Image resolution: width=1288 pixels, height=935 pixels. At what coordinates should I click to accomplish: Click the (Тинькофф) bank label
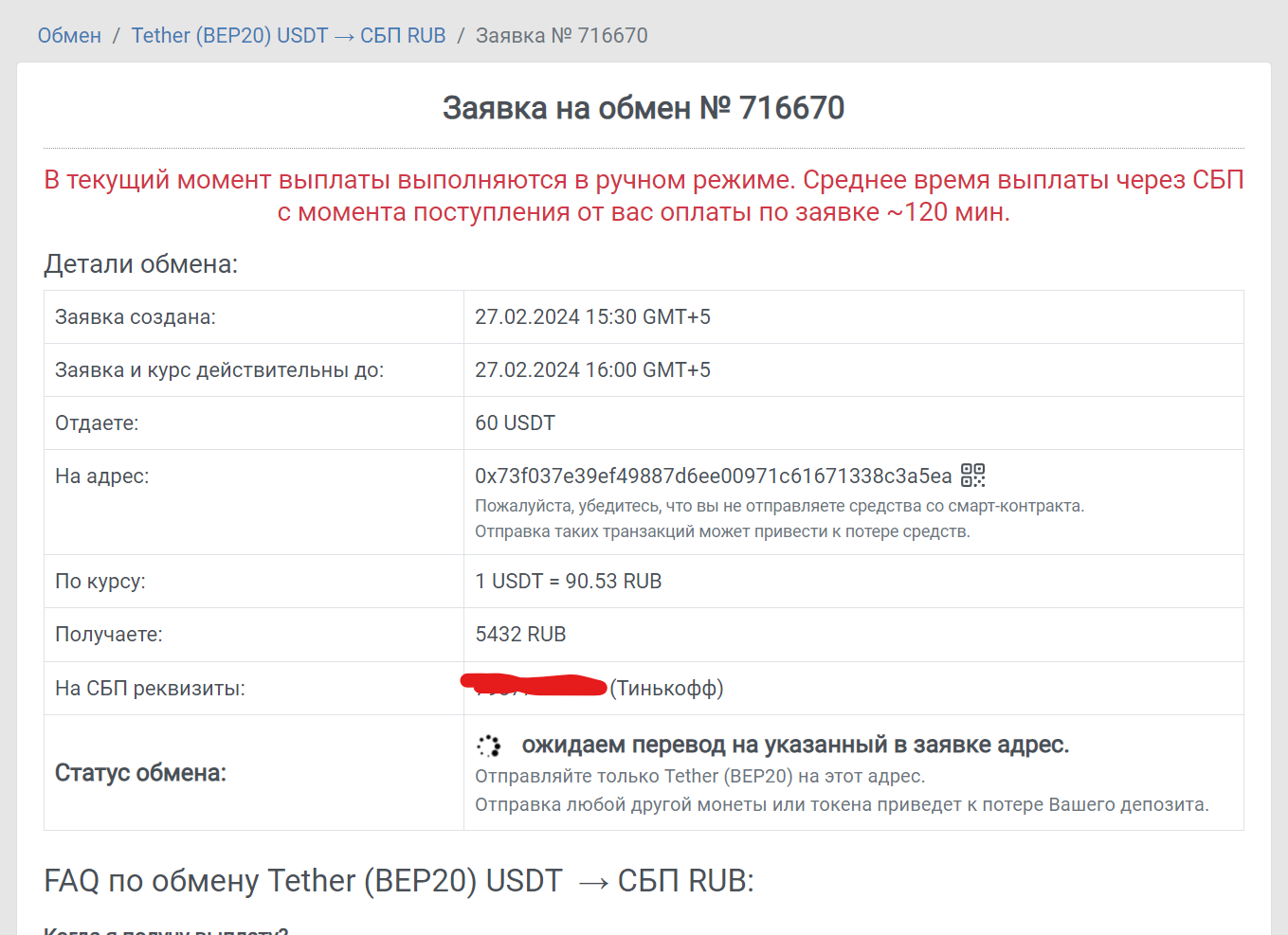point(666,689)
